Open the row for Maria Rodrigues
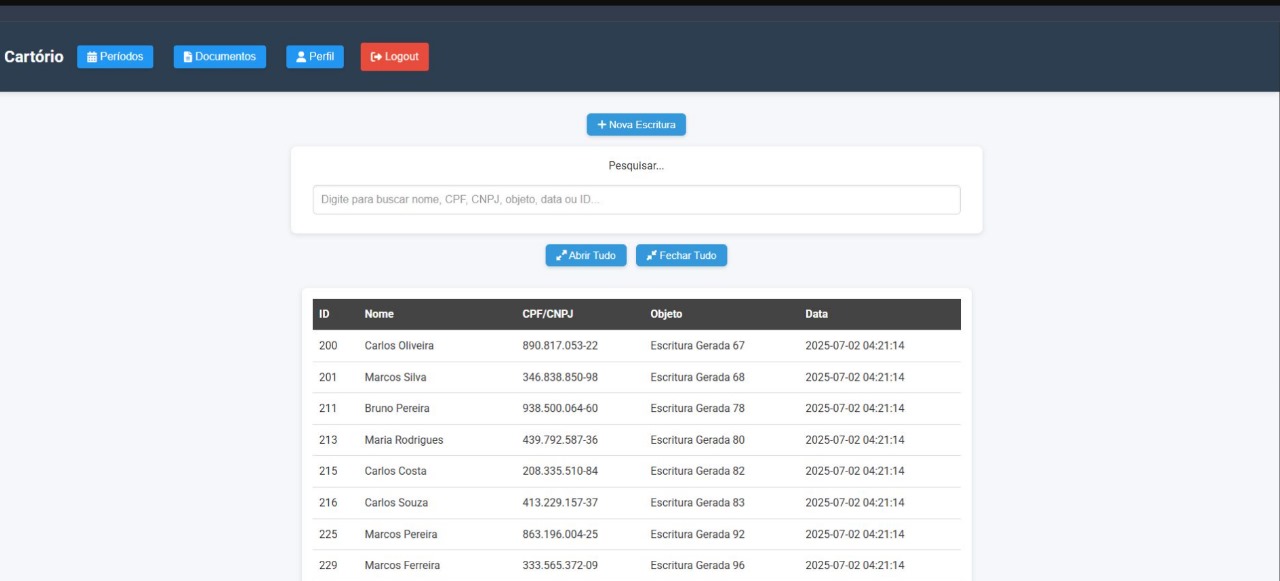This screenshot has width=1280, height=581. point(404,440)
